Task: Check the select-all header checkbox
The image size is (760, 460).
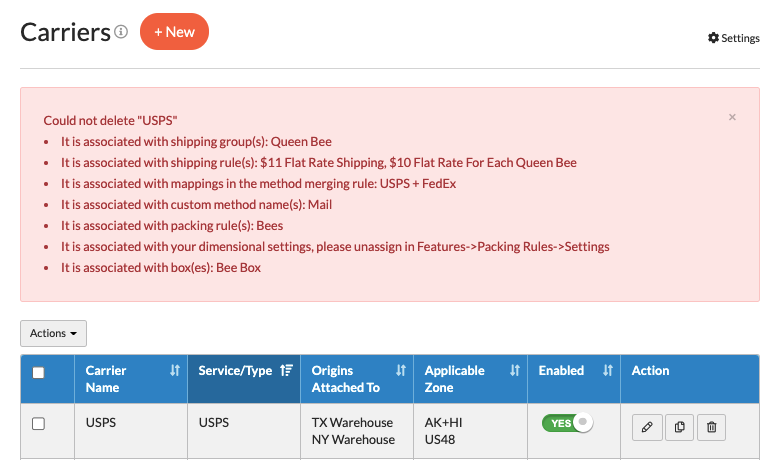Action: pos(39,373)
